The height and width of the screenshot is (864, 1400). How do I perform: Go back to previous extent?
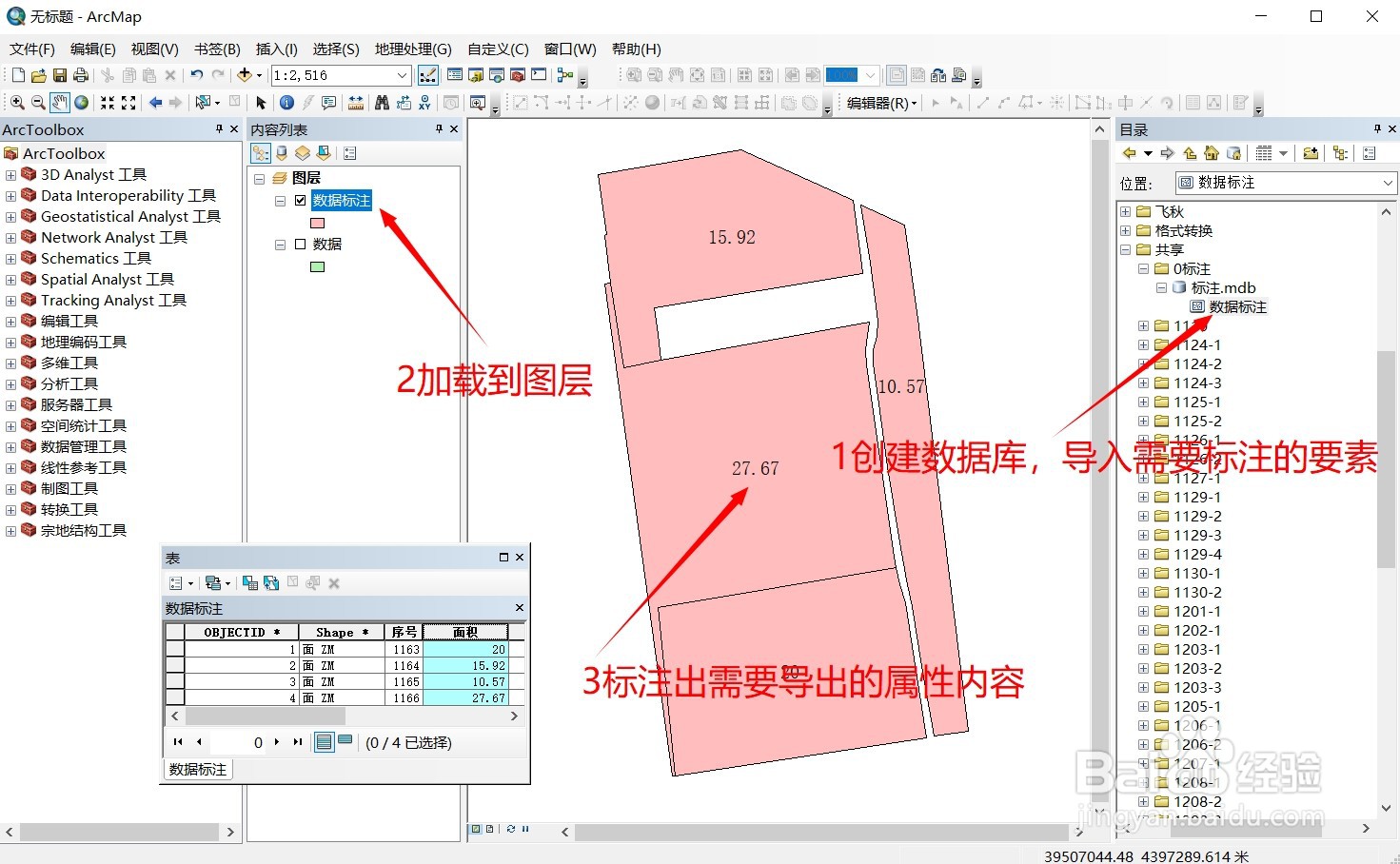click(x=155, y=103)
